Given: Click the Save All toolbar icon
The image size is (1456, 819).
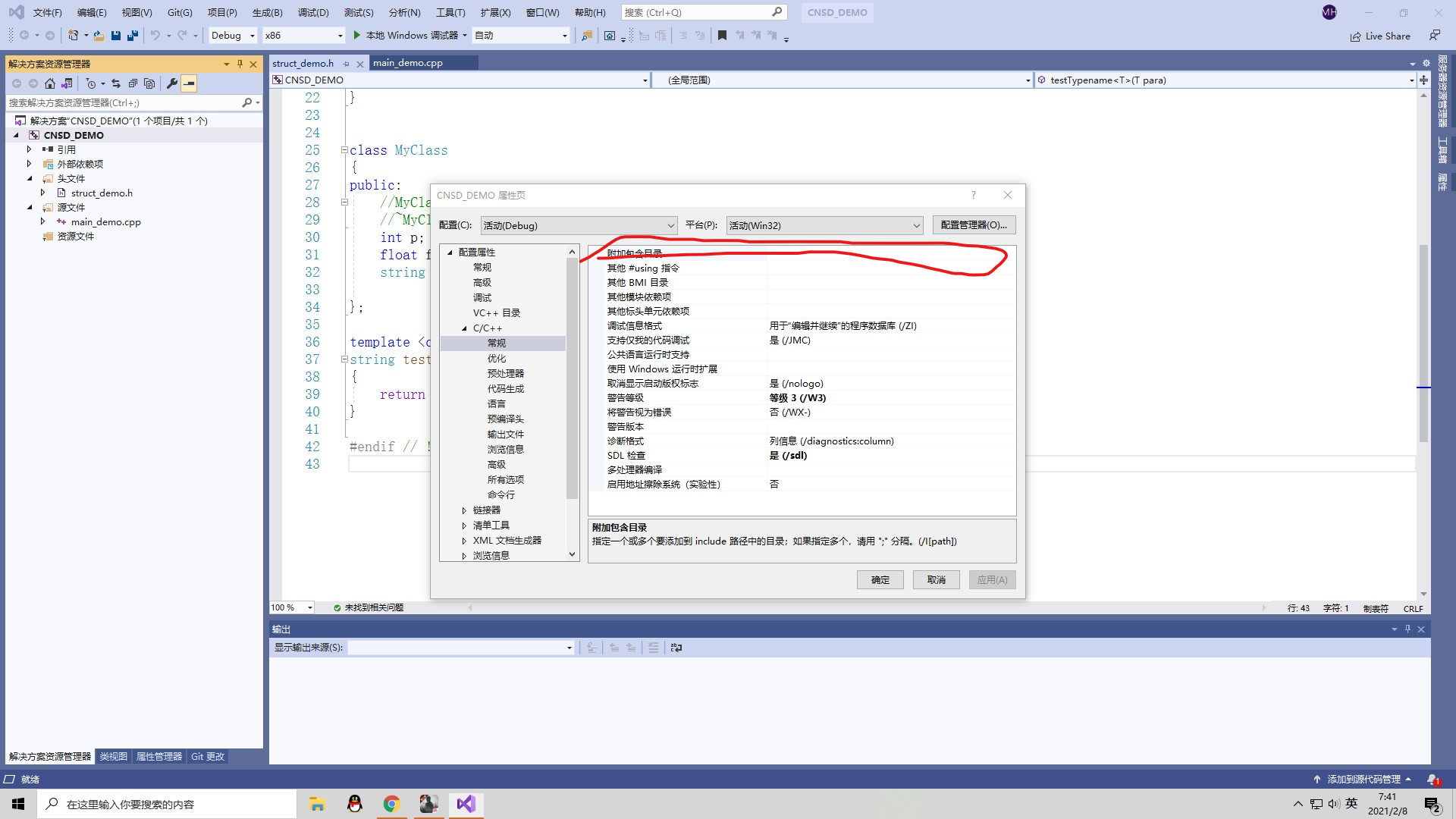Looking at the screenshot, I should click(x=133, y=36).
